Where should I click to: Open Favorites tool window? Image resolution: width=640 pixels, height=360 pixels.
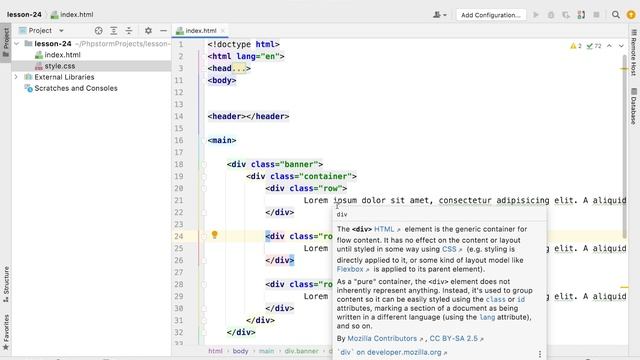[x=6, y=332]
